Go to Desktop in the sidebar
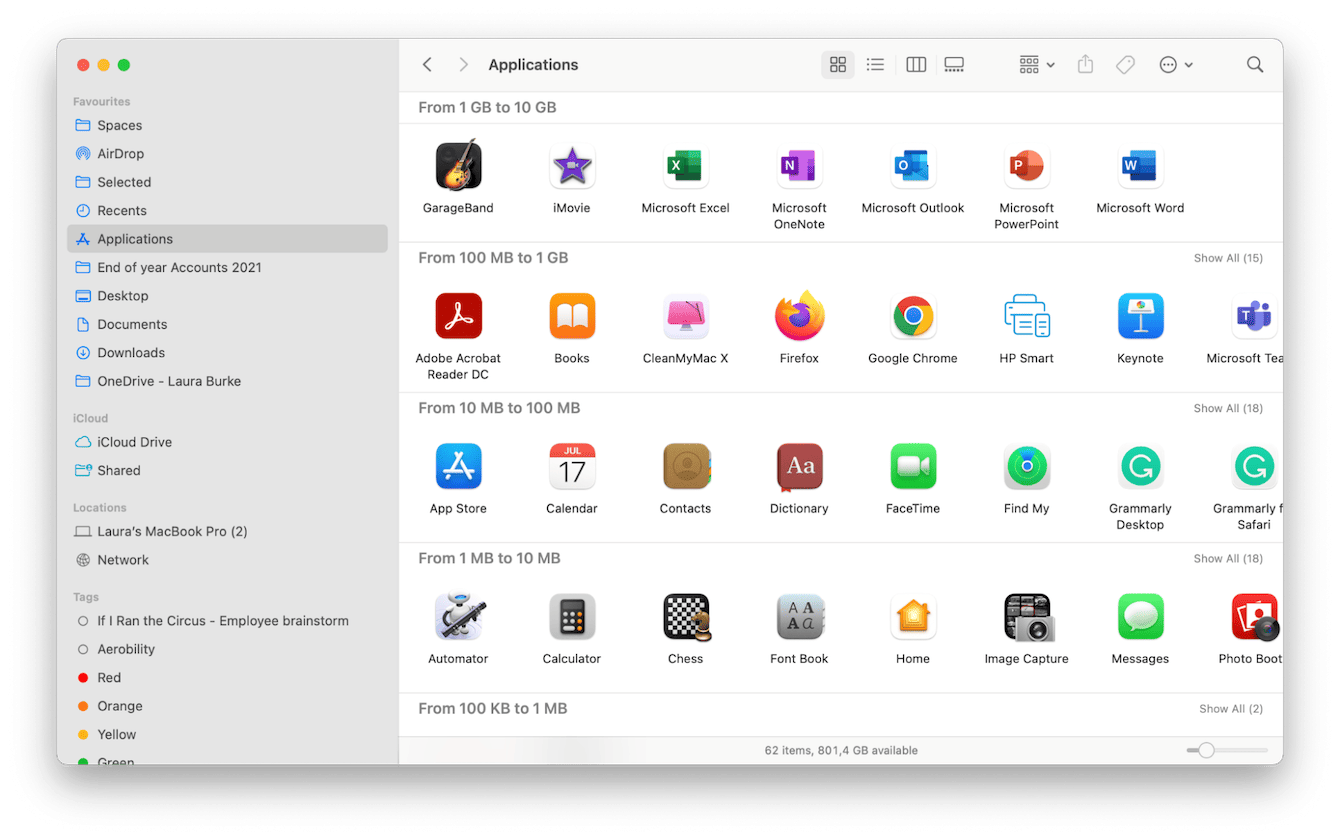Image resolution: width=1340 pixels, height=840 pixels. tap(227, 296)
